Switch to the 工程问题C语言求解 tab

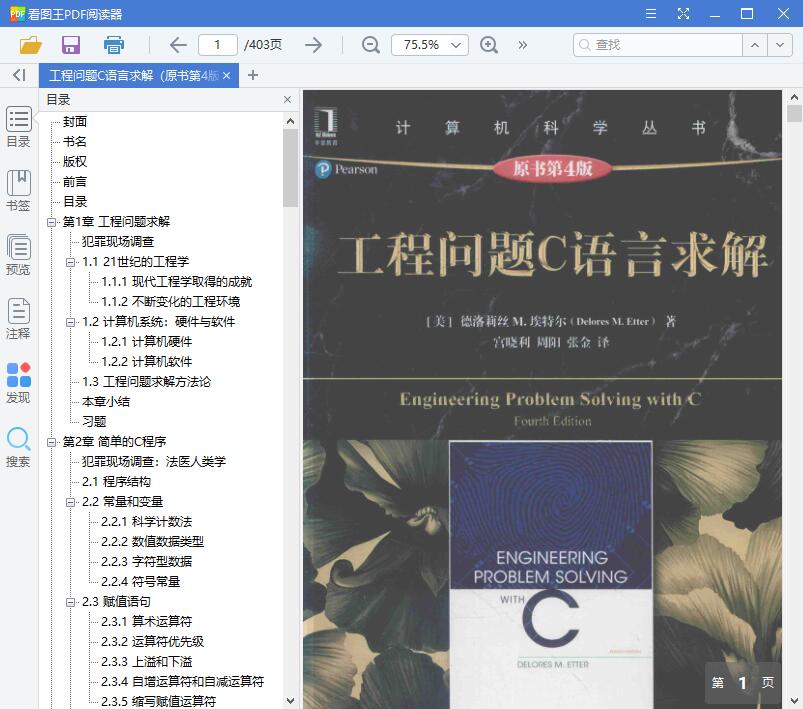click(133, 76)
